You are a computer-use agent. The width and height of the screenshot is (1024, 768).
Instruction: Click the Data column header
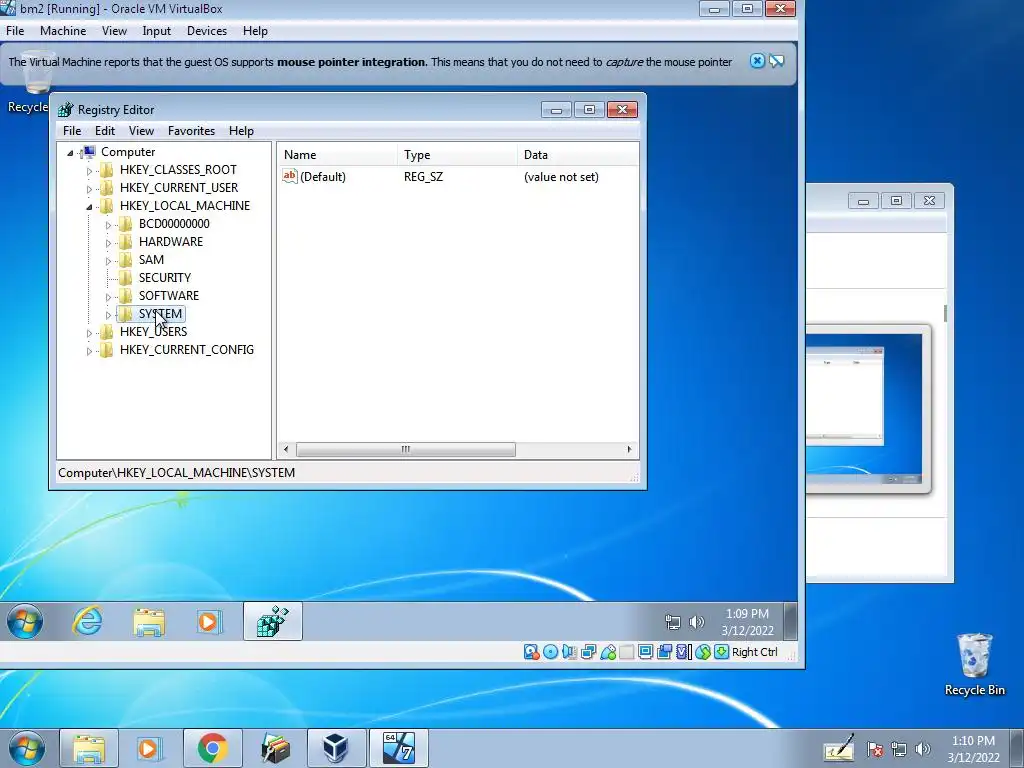click(x=577, y=155)
